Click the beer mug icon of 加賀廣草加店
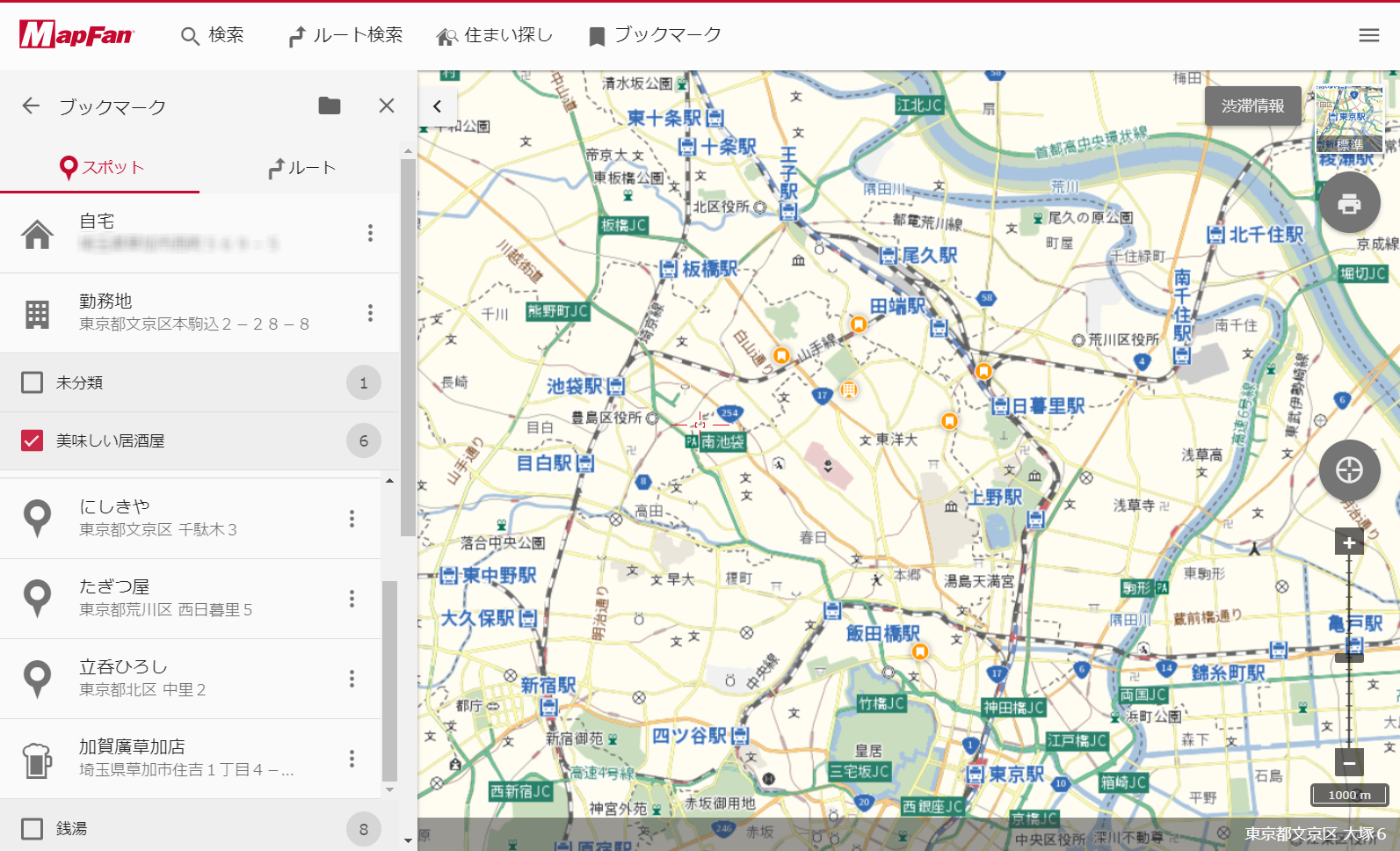 point(37,760)
